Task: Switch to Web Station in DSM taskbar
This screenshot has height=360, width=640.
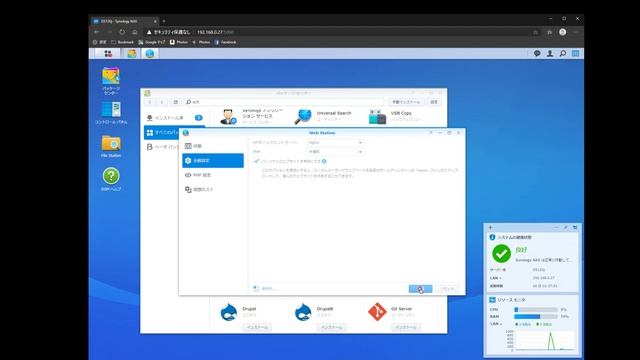Action: (150, 53)
